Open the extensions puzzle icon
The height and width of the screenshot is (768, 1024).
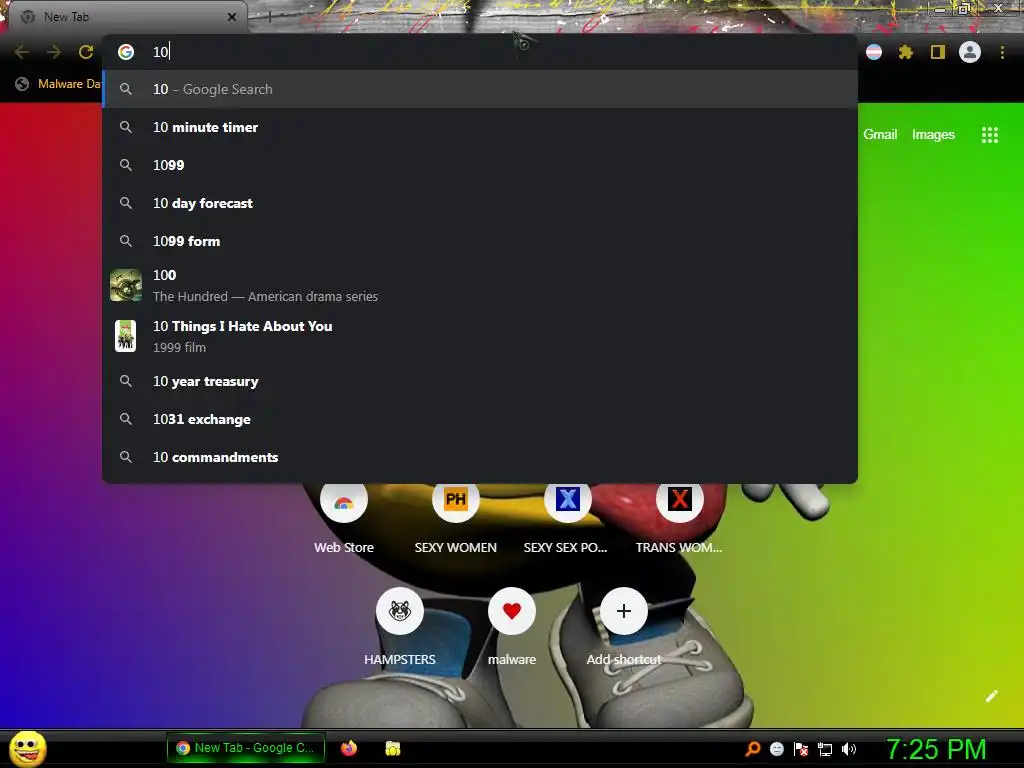coord(905,52)
